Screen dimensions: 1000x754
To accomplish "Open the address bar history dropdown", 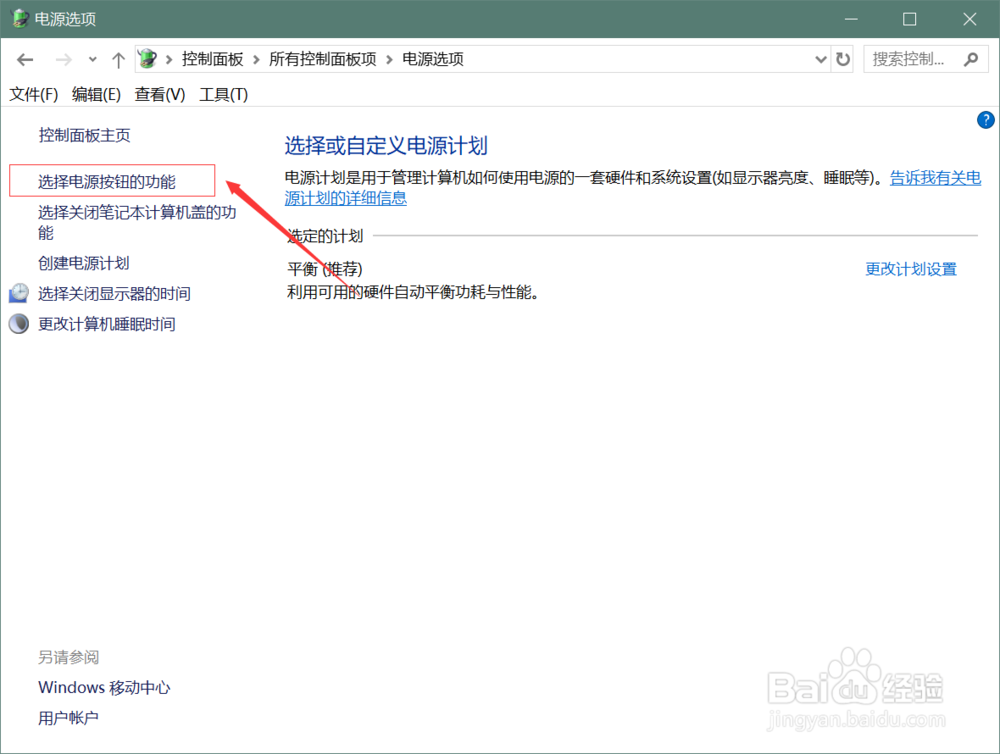I will [820, 59].
